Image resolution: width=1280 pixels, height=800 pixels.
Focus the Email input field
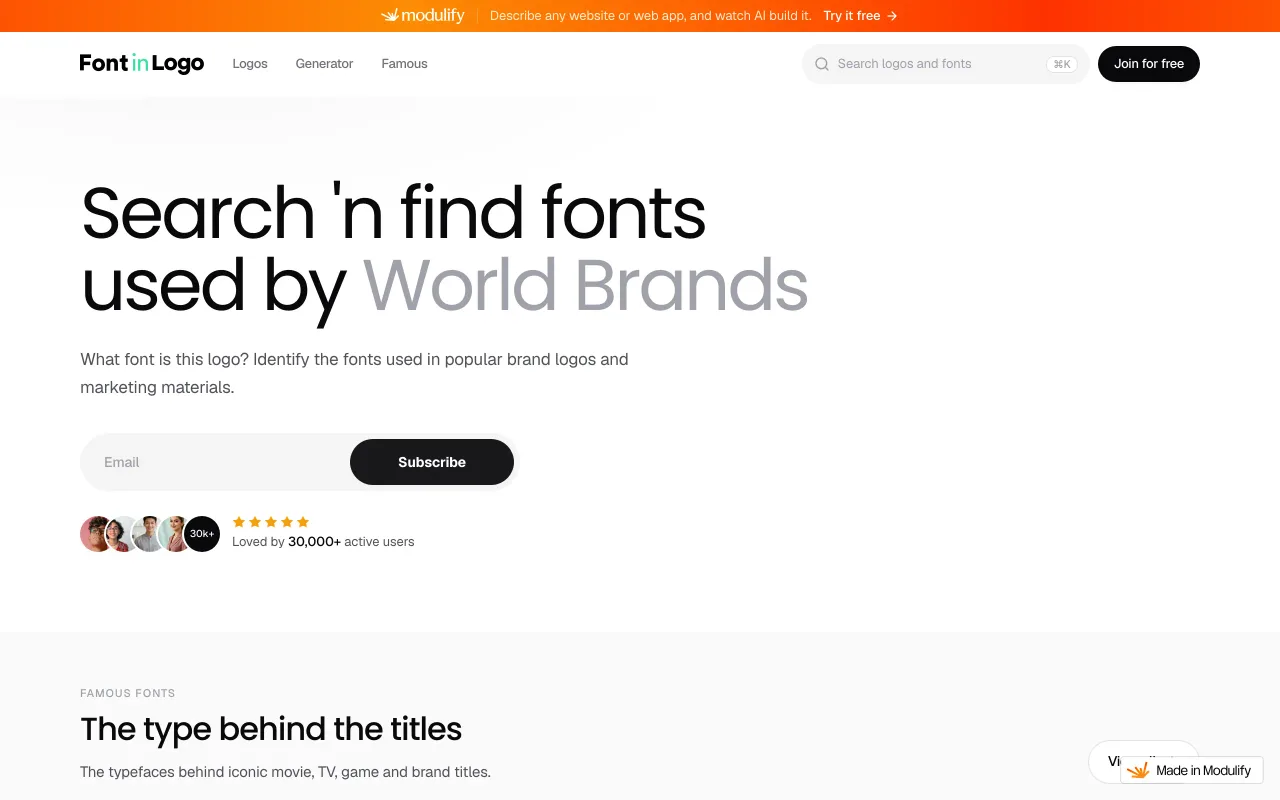(x=215, y=462)
